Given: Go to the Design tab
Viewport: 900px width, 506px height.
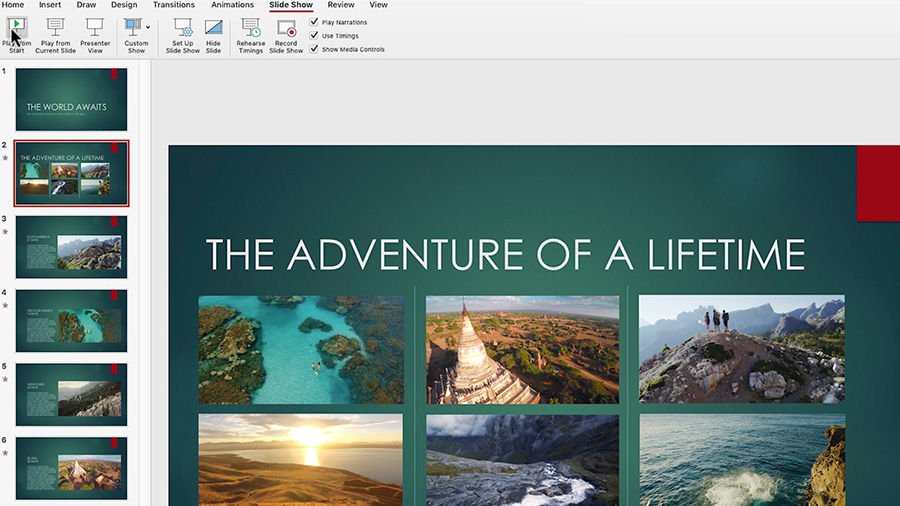Looking at the screenshot, I should [x=124, y=5].
